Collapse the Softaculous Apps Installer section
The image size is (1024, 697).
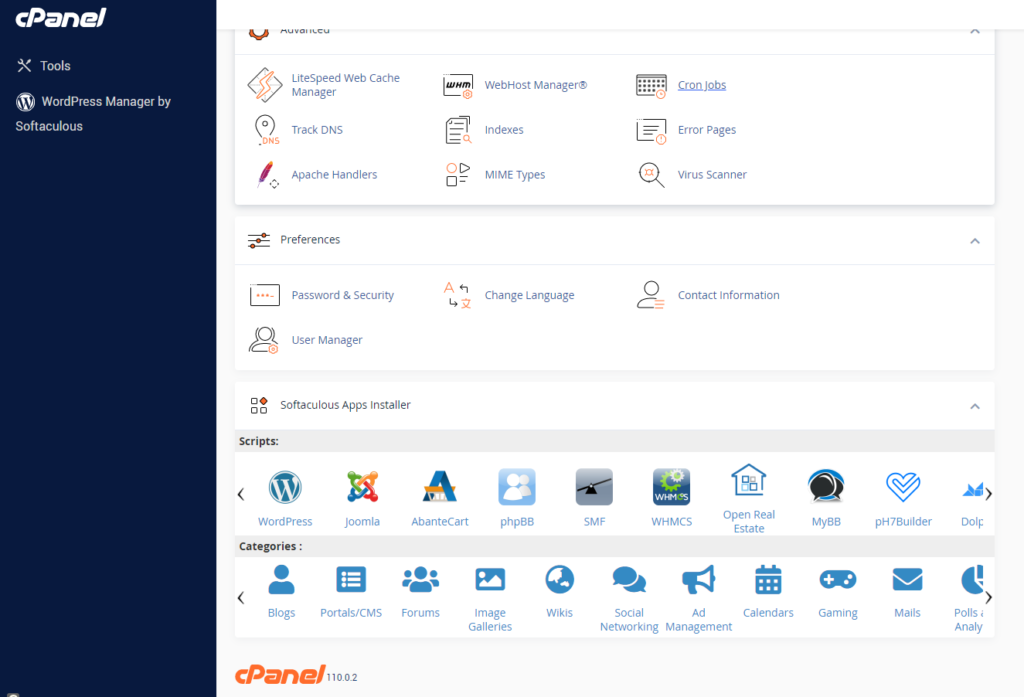[x=975, y=406]
